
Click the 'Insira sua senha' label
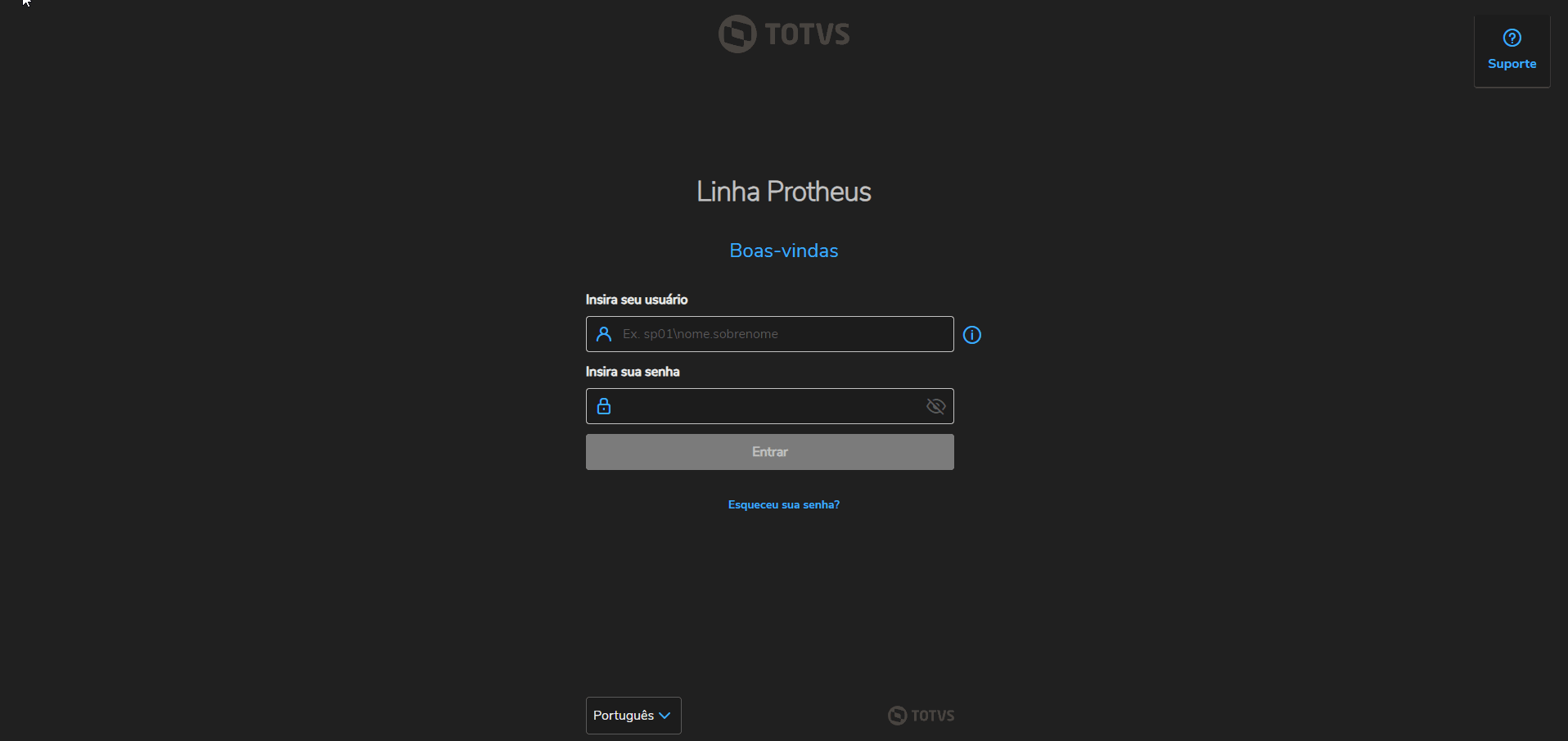632,372
